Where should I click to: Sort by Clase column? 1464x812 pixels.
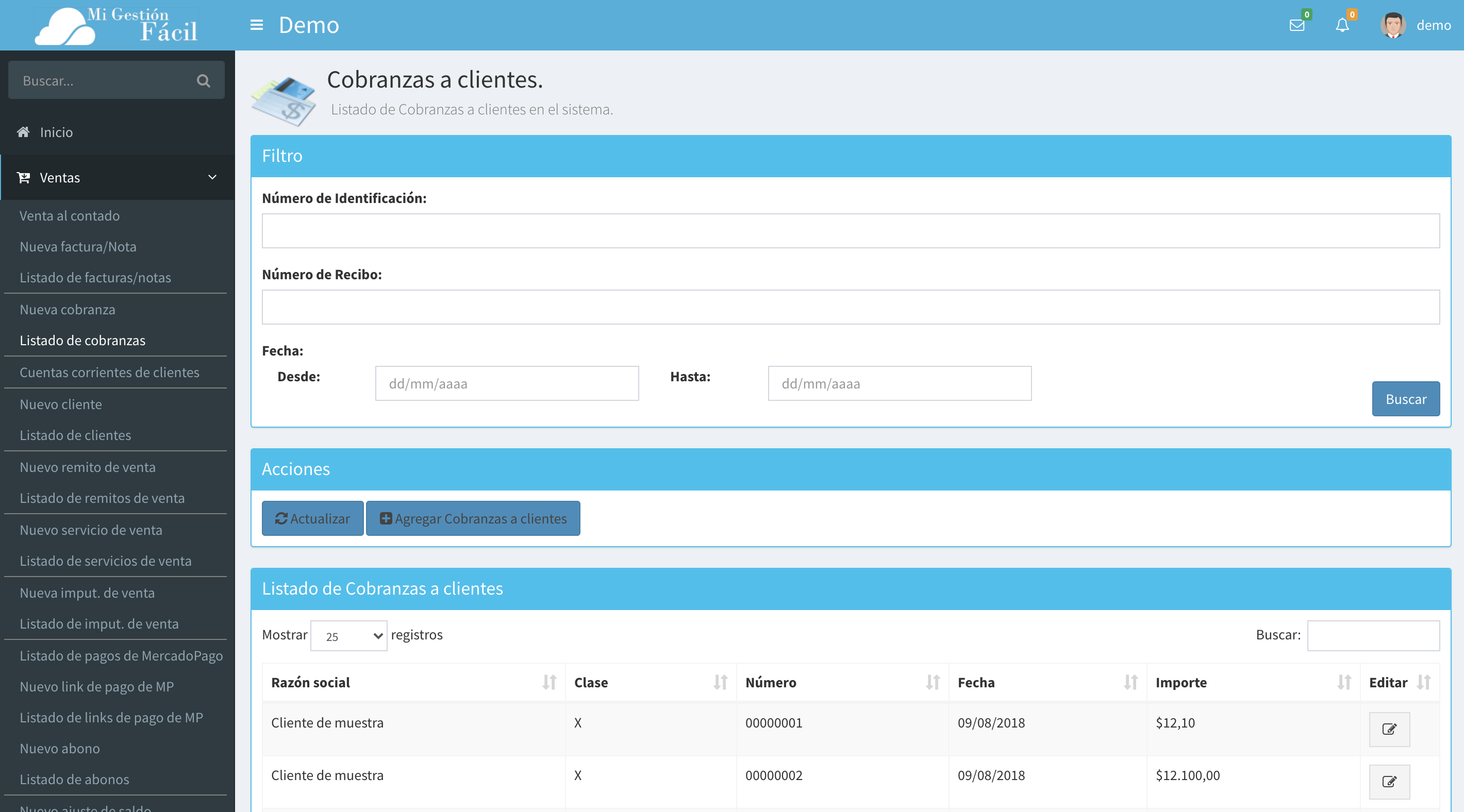(721, 682)
